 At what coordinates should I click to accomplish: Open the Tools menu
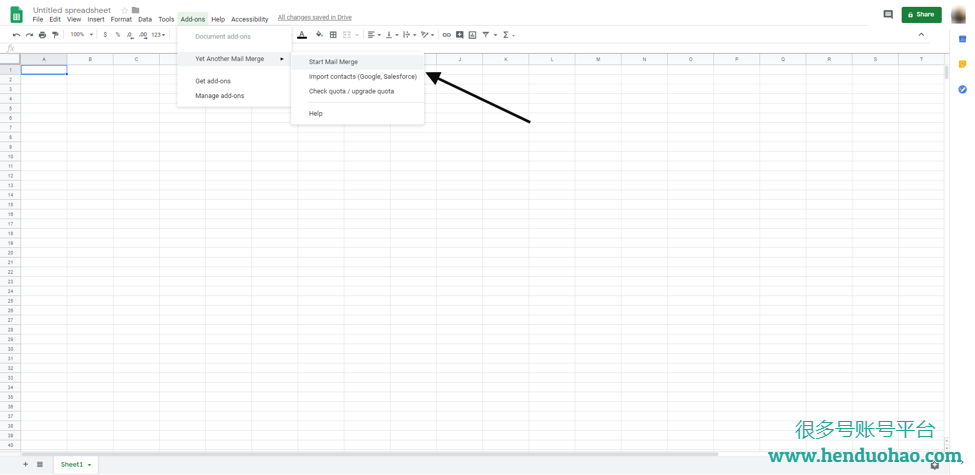166,19
